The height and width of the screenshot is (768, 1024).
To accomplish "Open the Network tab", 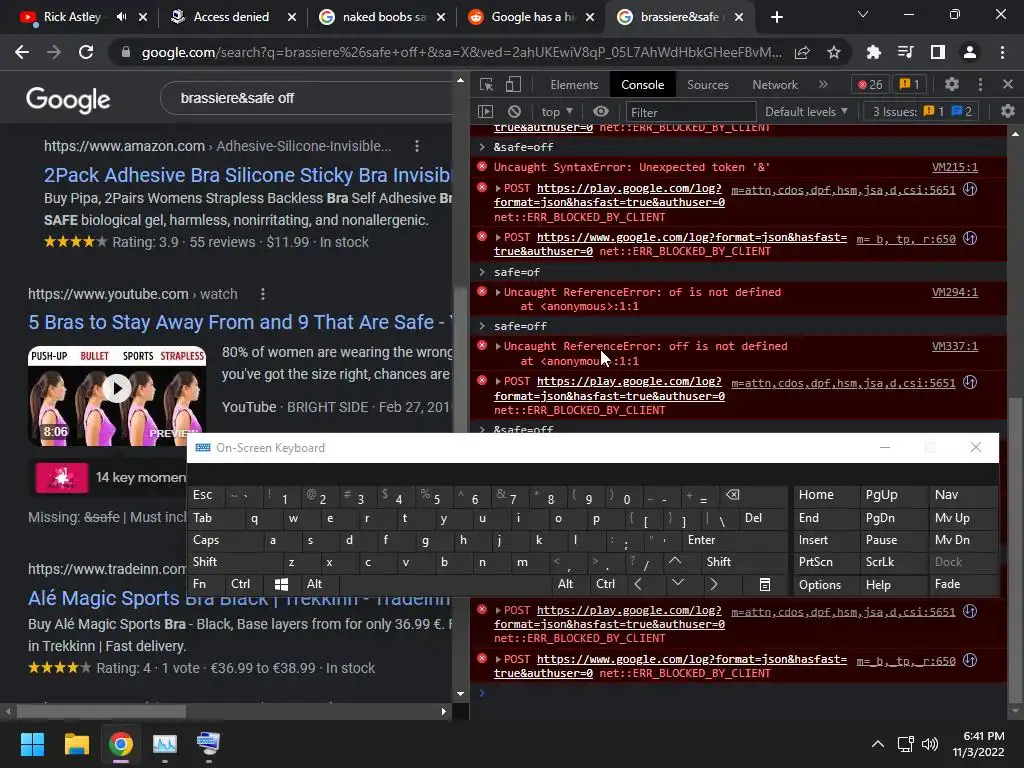I will coord(775,85).
